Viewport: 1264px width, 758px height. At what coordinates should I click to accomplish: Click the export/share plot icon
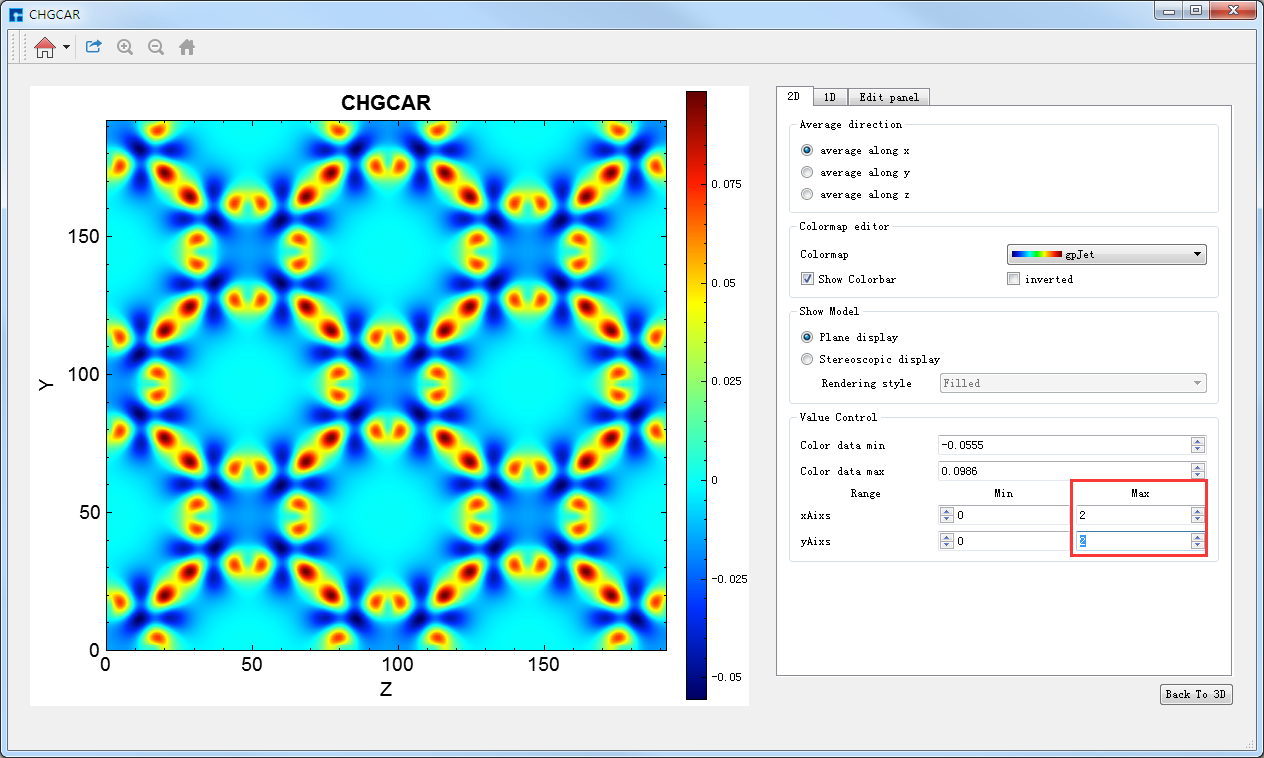click(94, 47)
